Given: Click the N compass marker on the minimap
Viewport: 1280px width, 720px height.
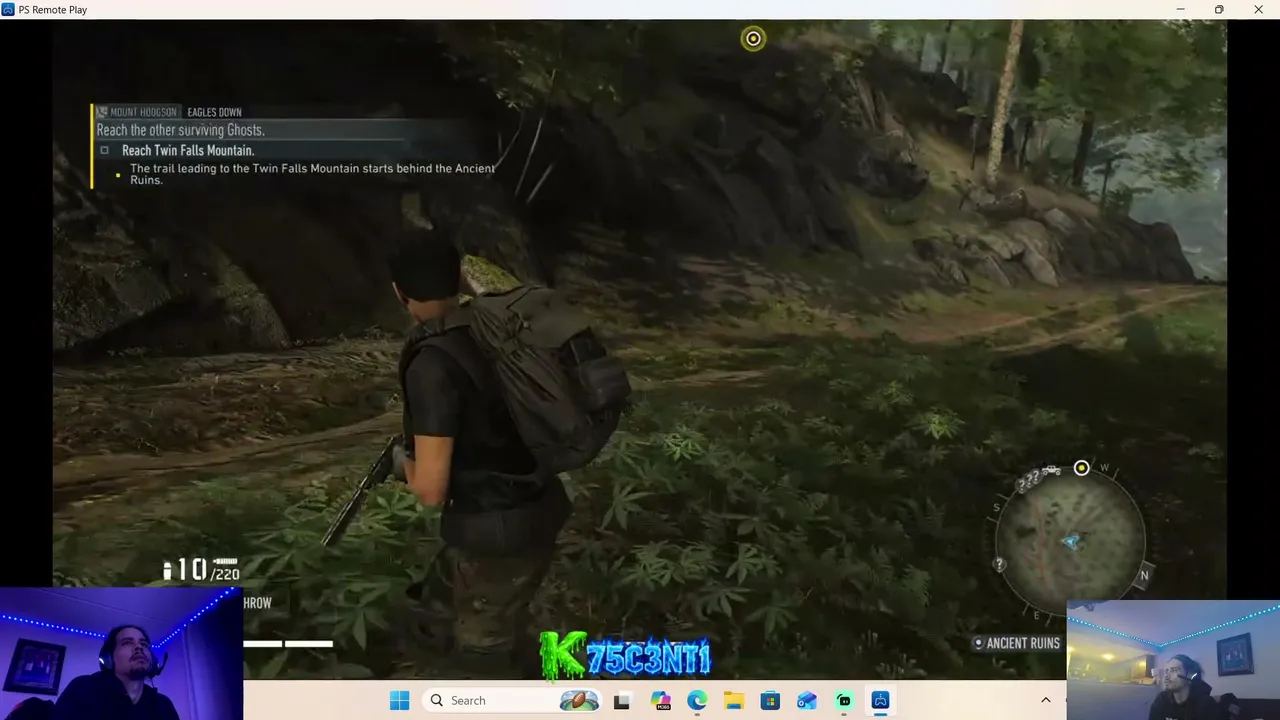Looking at the screenshot, I should click(x=1144, y=575).
